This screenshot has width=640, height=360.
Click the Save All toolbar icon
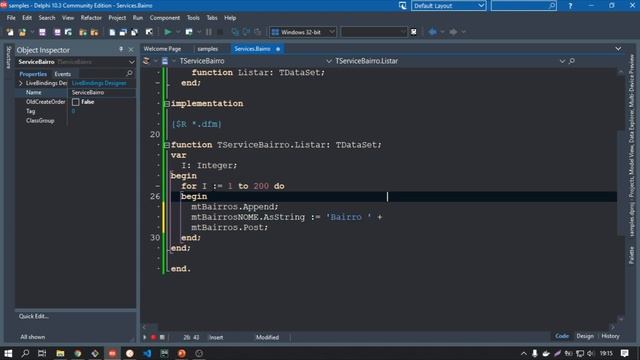pyautogui.click(x=57, y=32)
